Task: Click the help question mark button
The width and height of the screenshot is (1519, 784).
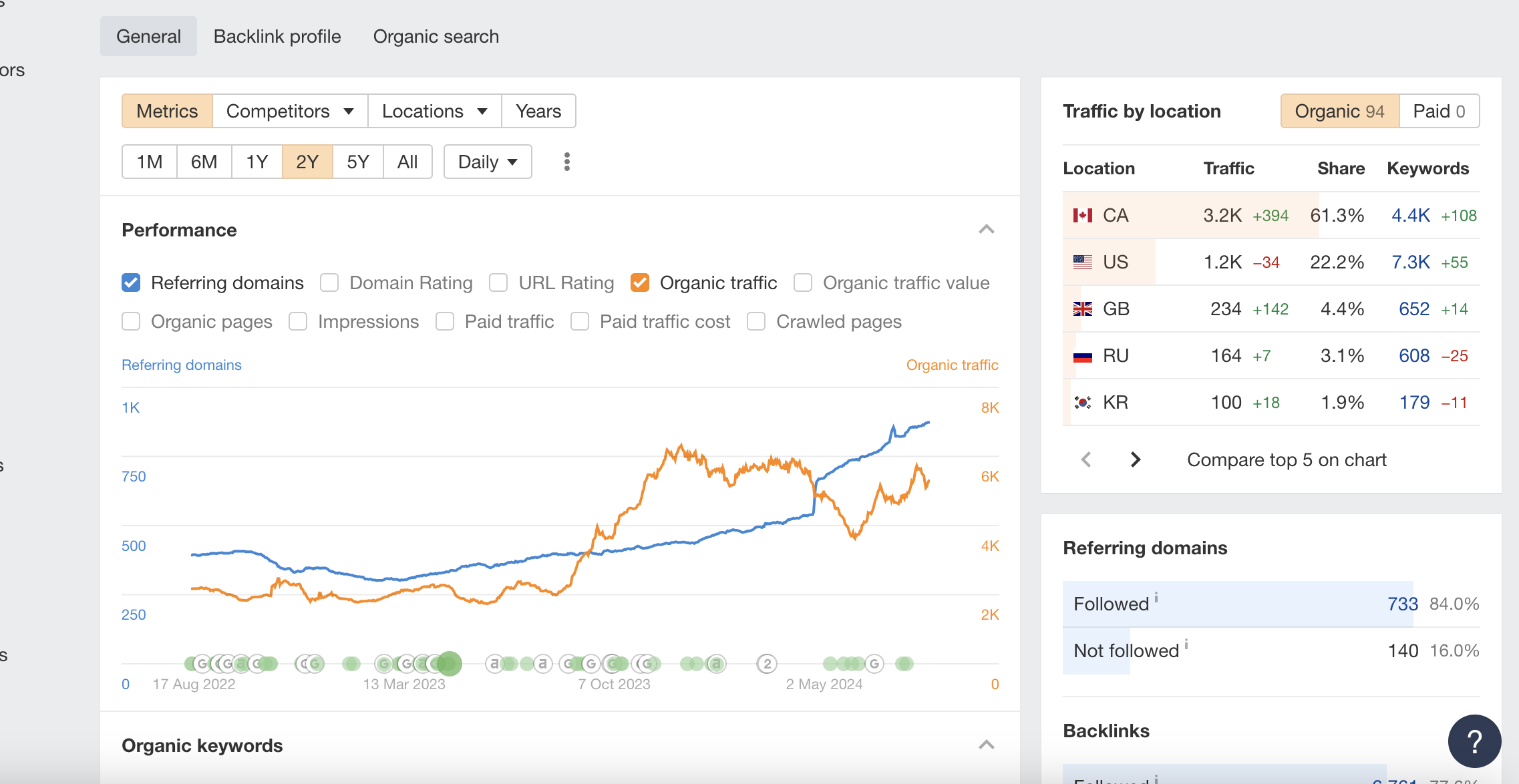Action: [x=1474, y=741]
